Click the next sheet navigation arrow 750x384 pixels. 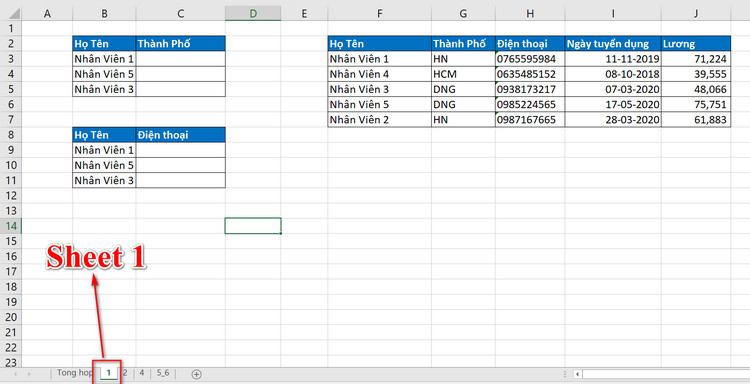pos(29,374)
